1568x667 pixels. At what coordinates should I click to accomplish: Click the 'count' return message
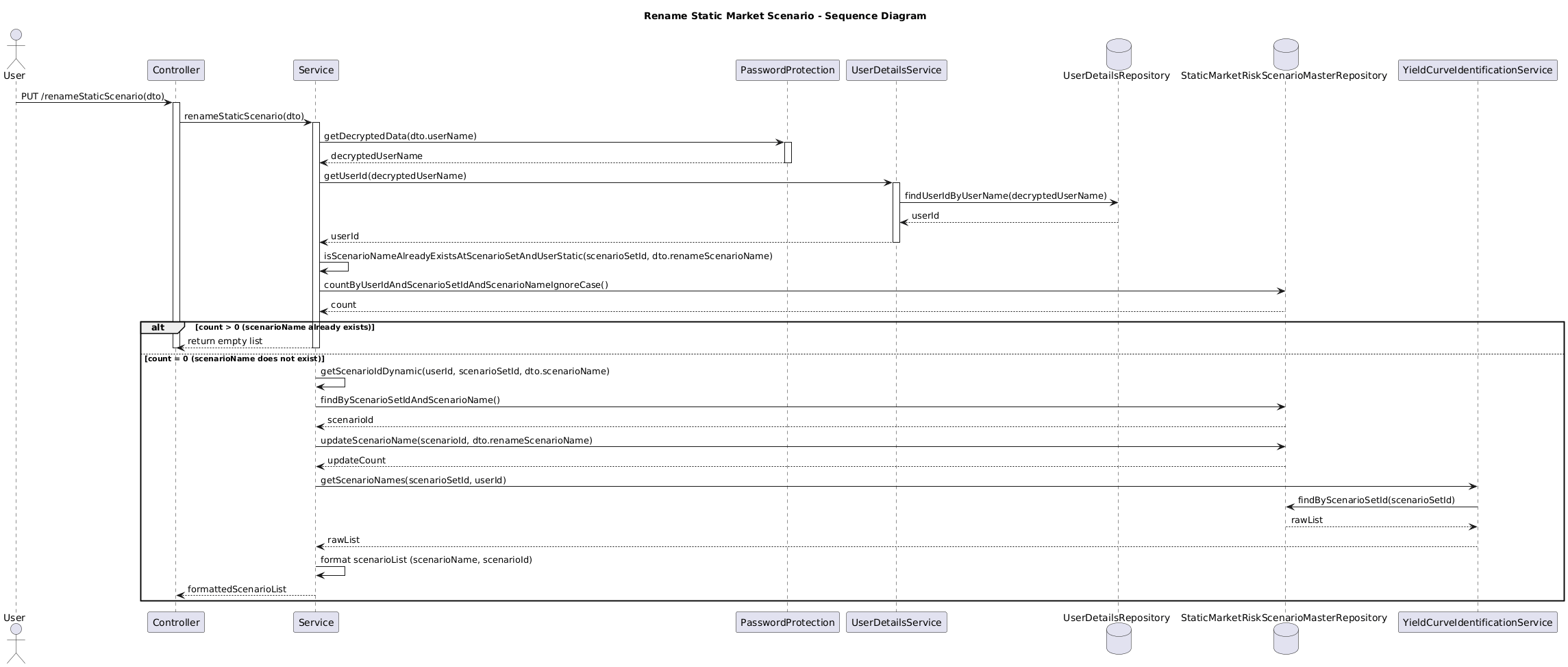click(x=343, y=305)
